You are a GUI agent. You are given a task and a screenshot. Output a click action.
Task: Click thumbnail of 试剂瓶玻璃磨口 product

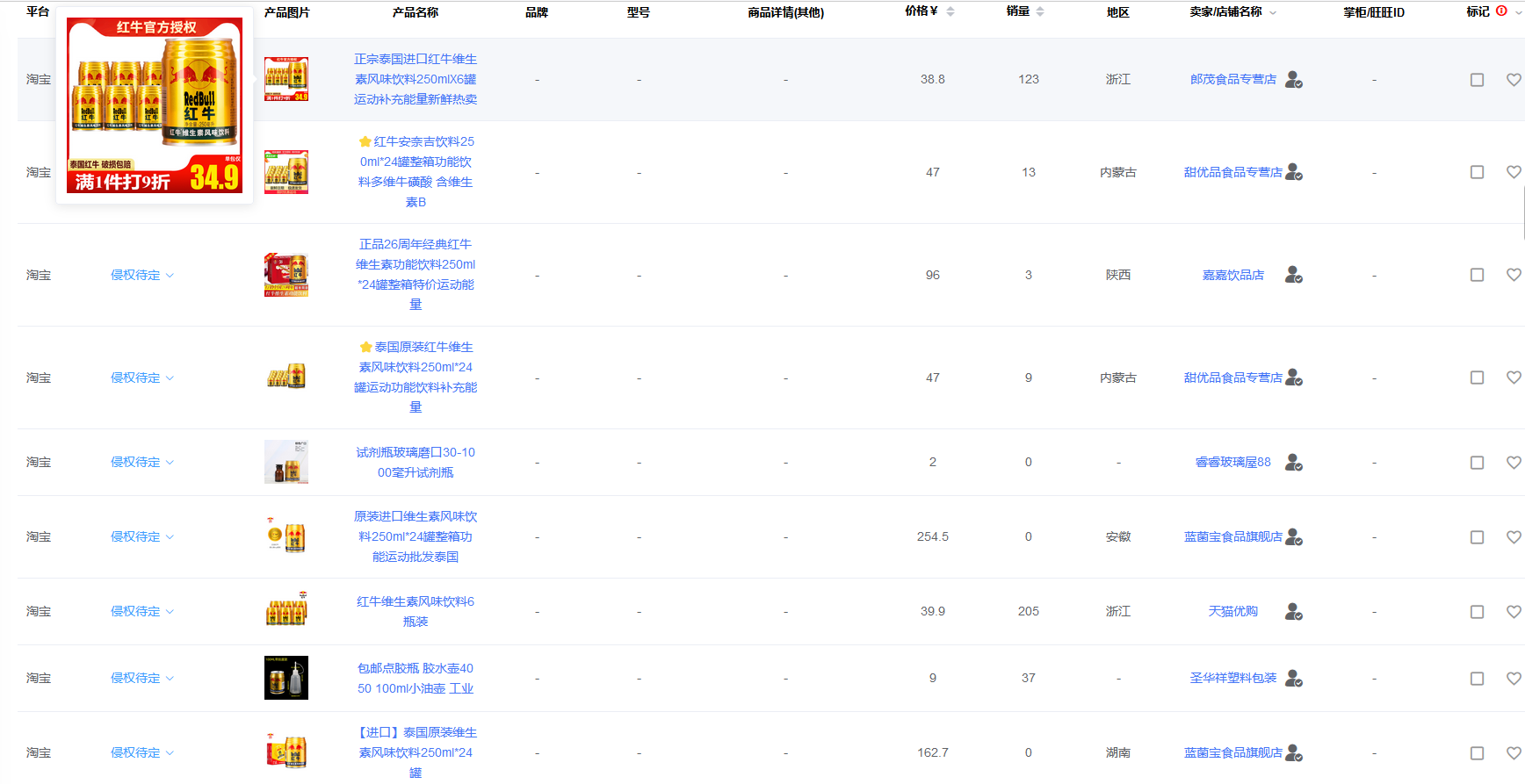[286, 463]
